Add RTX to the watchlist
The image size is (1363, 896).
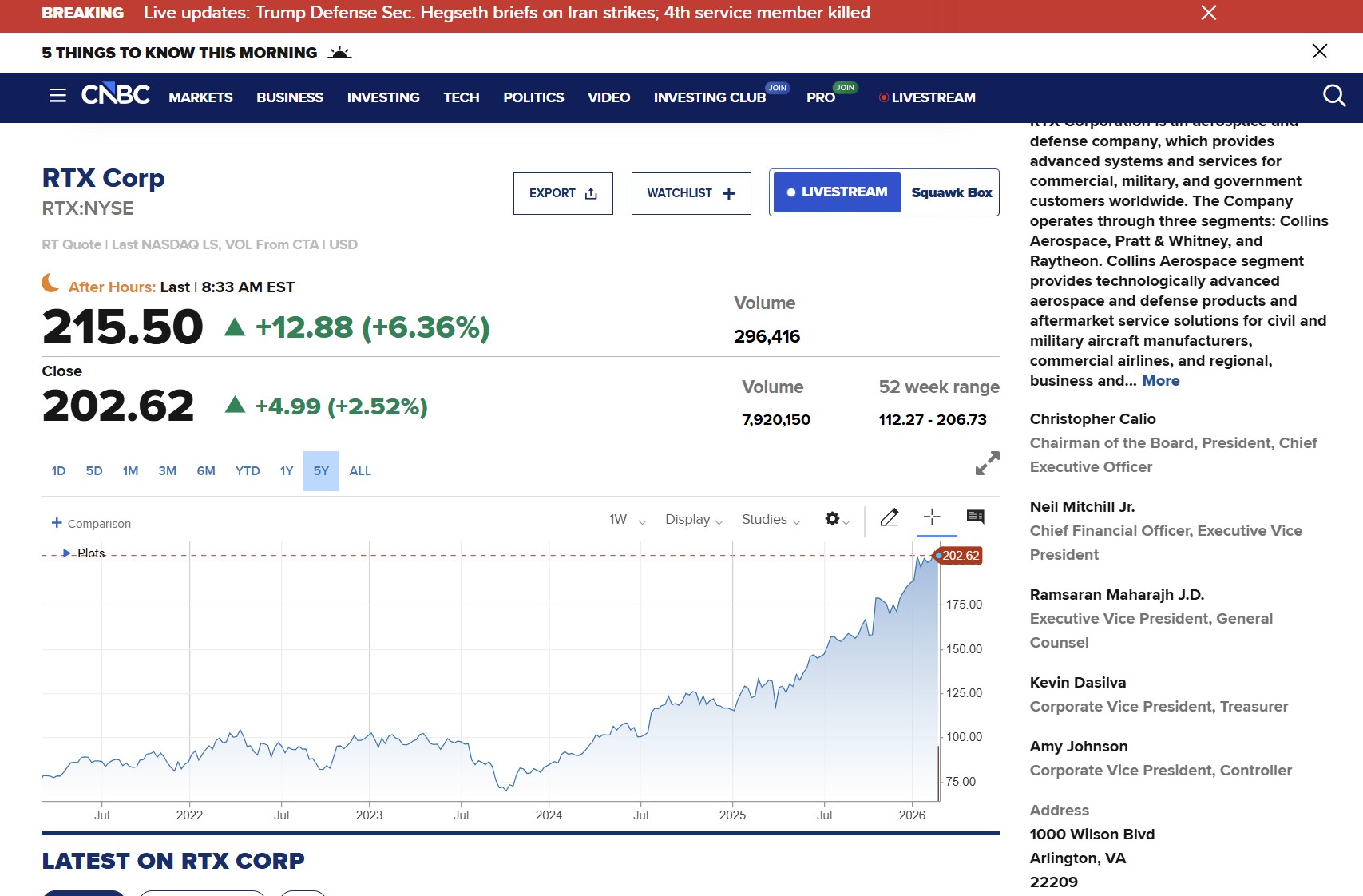click(691, 193)
